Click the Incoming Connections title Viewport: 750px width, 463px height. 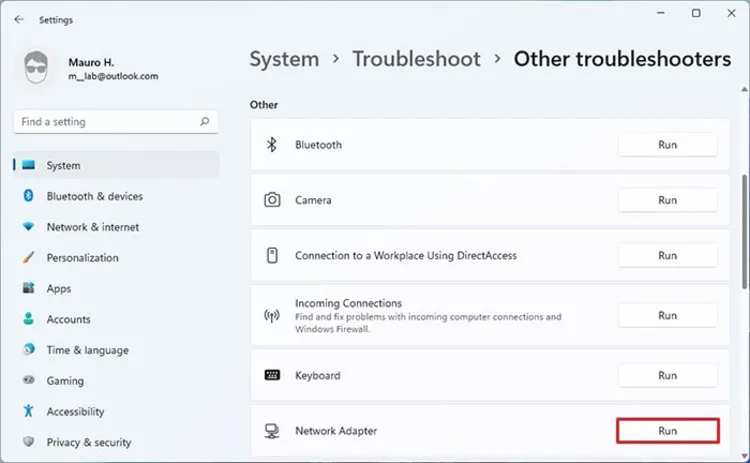pos(348,303)
